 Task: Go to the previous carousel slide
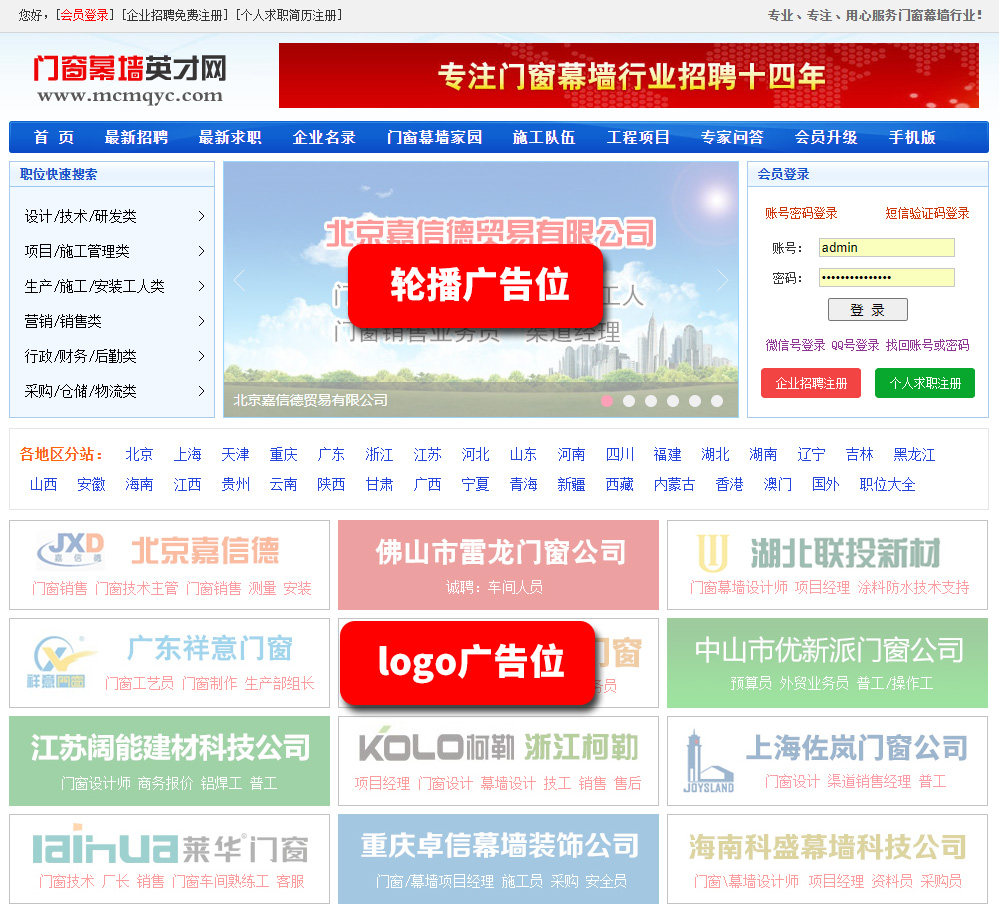click(239, 281)
